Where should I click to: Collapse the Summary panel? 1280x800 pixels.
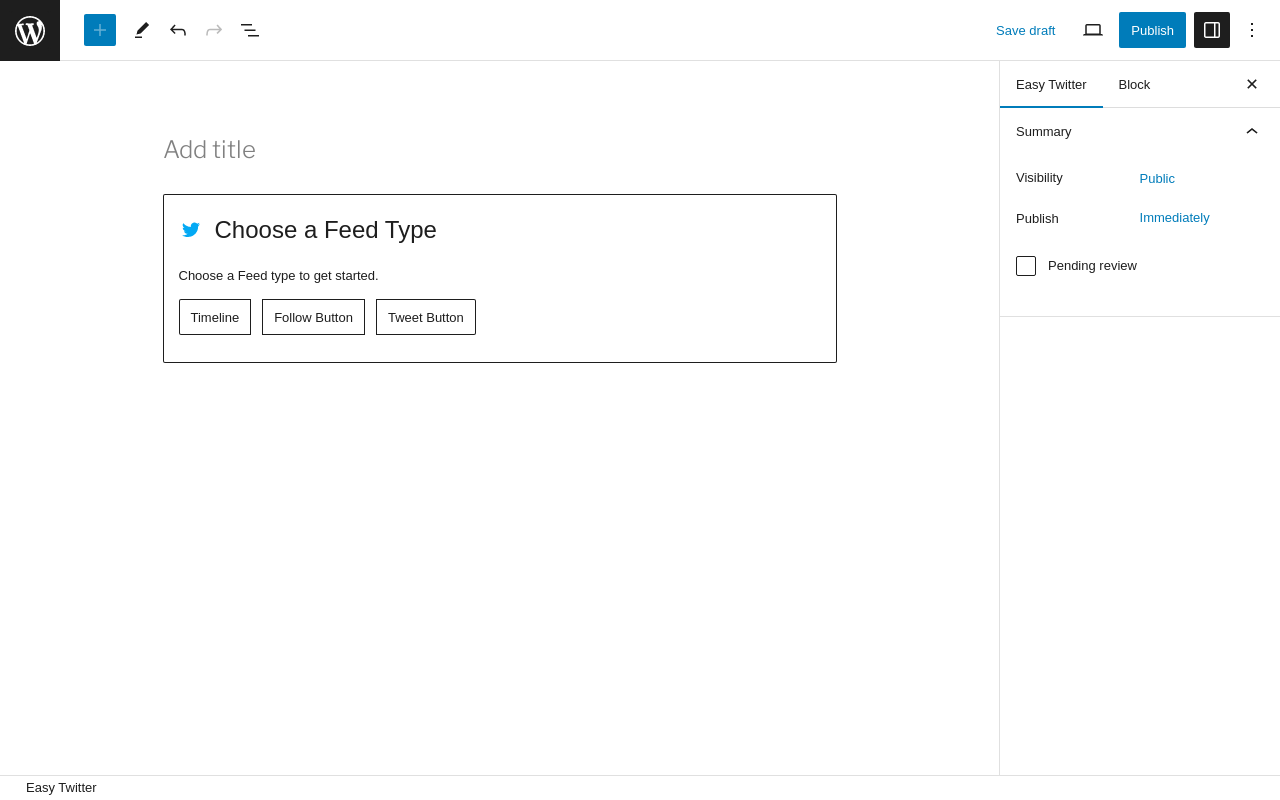1140,132
